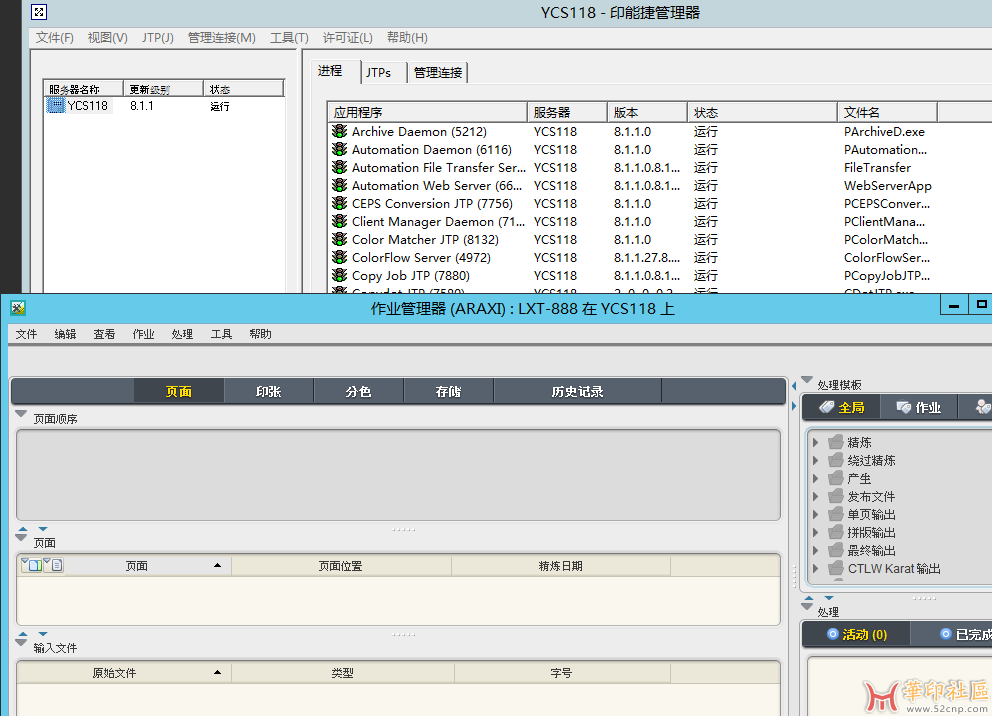Click the YCS118 server icon in server list

point(56,106)
